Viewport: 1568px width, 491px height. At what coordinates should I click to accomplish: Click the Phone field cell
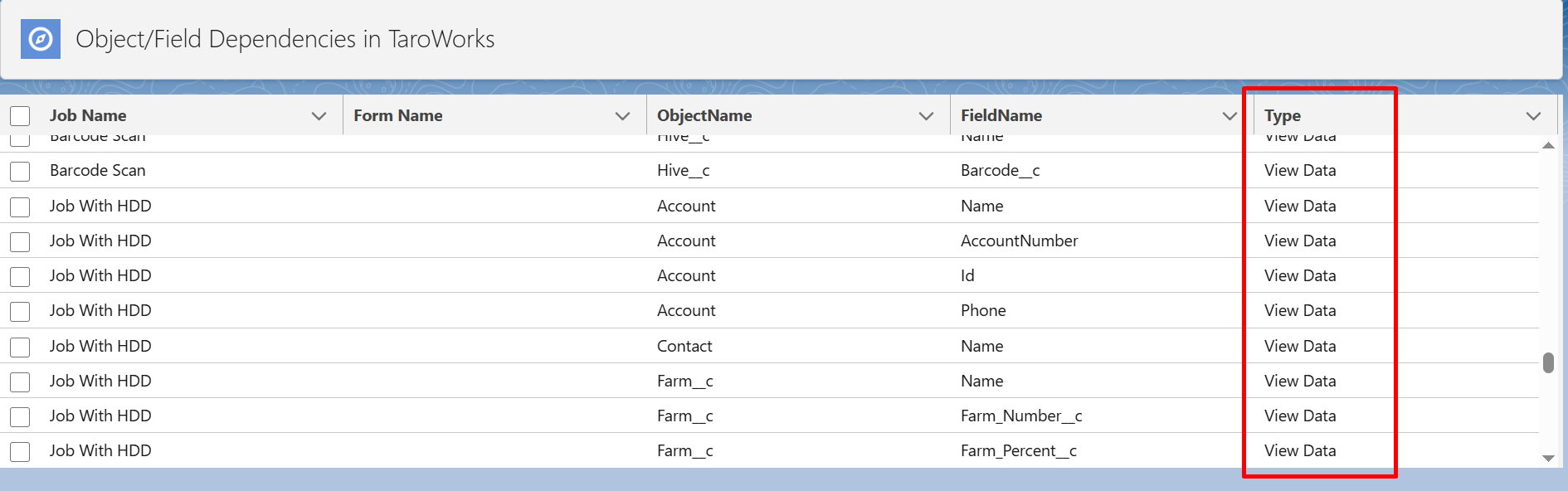[x=983, y=310]
